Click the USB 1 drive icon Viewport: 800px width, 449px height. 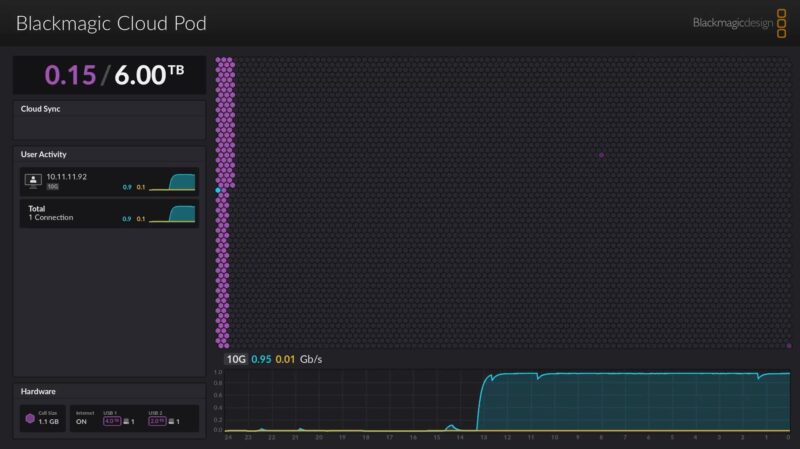coord(126,421)
